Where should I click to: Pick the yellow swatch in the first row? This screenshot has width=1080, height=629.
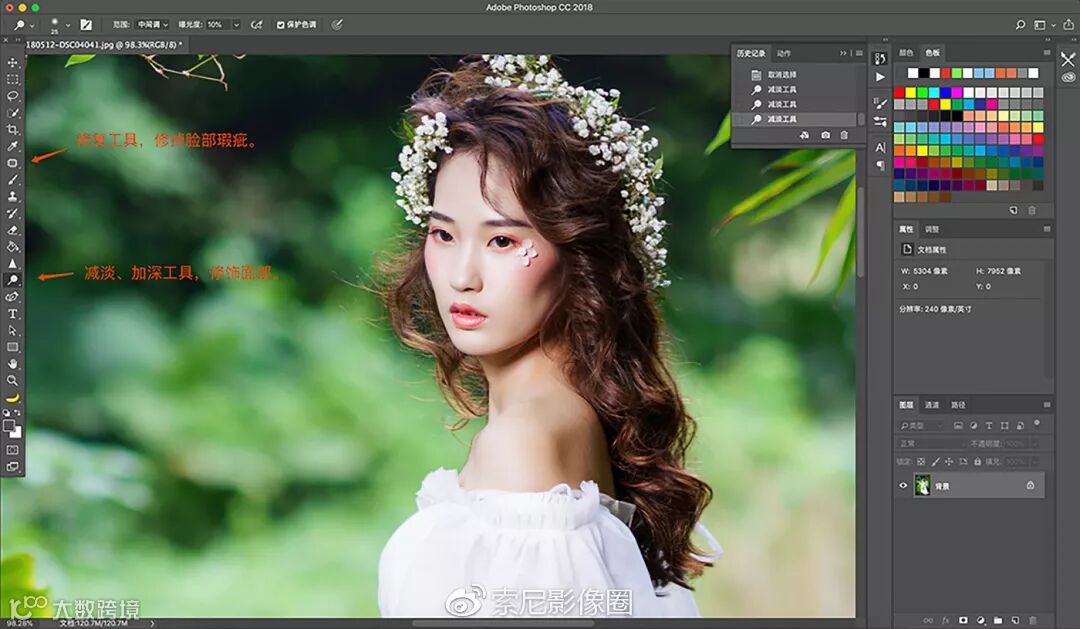coord(911,92)
